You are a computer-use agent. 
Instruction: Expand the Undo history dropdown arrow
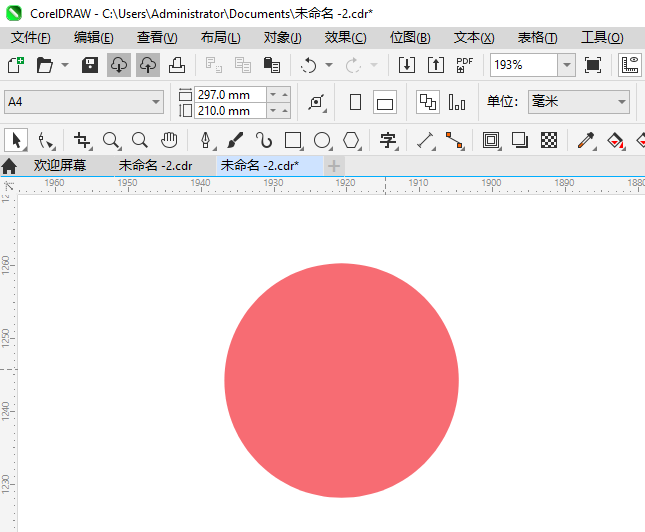point(329,65)
